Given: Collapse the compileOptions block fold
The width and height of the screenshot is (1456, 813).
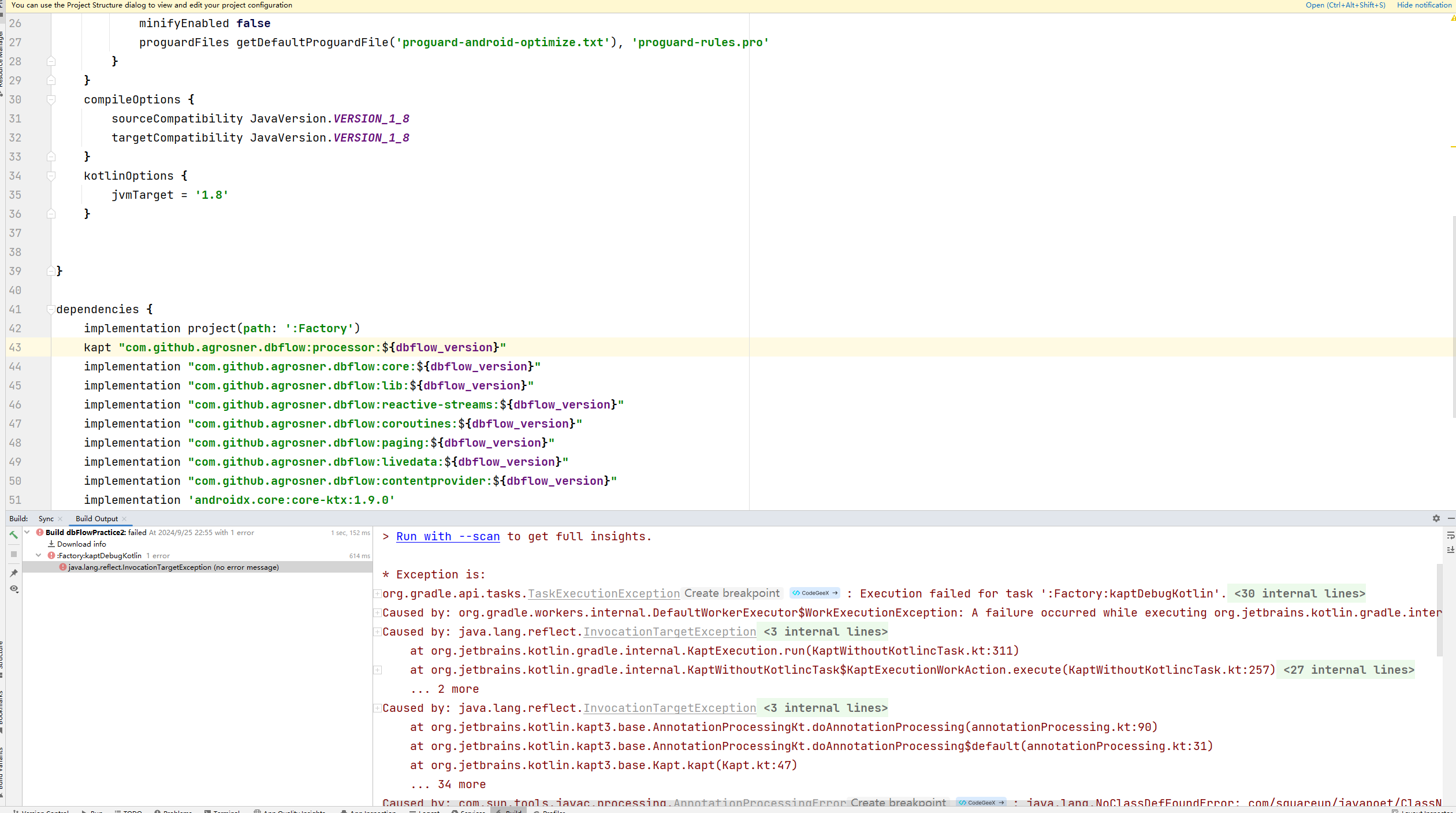Looking at the screenshot, I should coord(51,99).
